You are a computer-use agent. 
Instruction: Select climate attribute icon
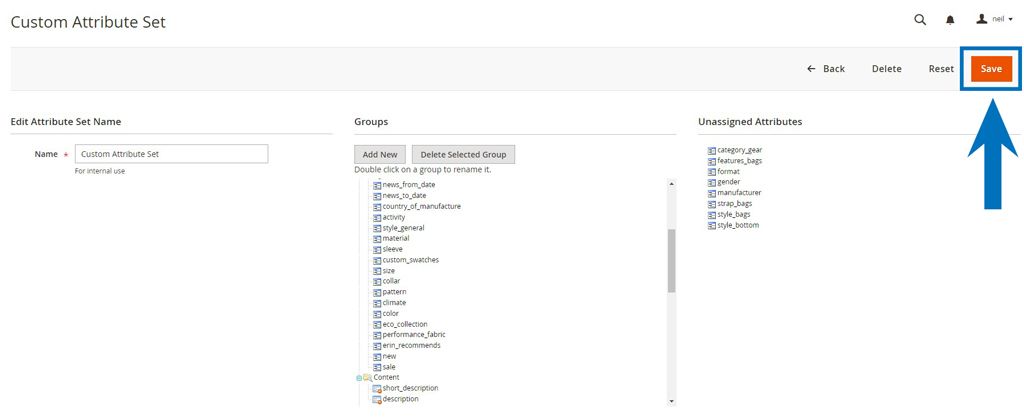(377, 303)
